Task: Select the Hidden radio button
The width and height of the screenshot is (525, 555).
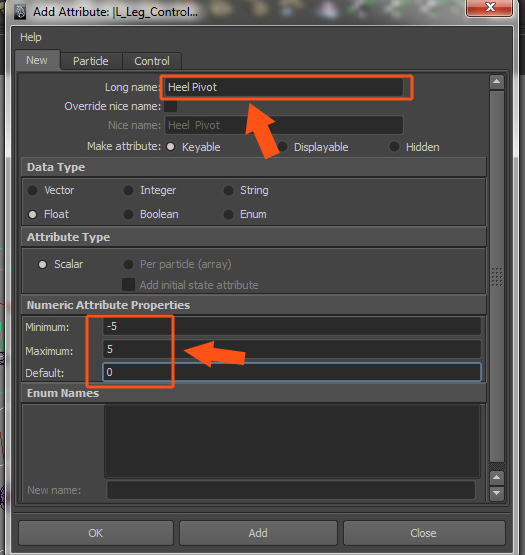Action: coord(394,147)
